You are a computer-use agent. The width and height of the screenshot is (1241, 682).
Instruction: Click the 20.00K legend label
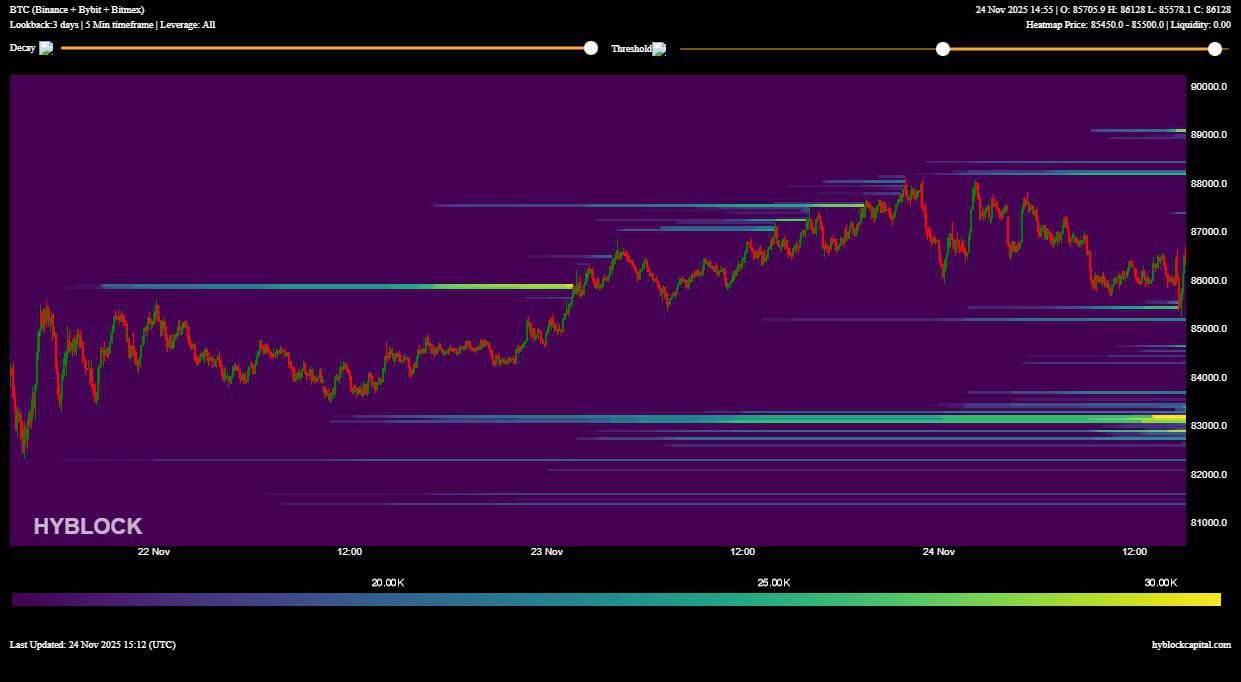387,581
